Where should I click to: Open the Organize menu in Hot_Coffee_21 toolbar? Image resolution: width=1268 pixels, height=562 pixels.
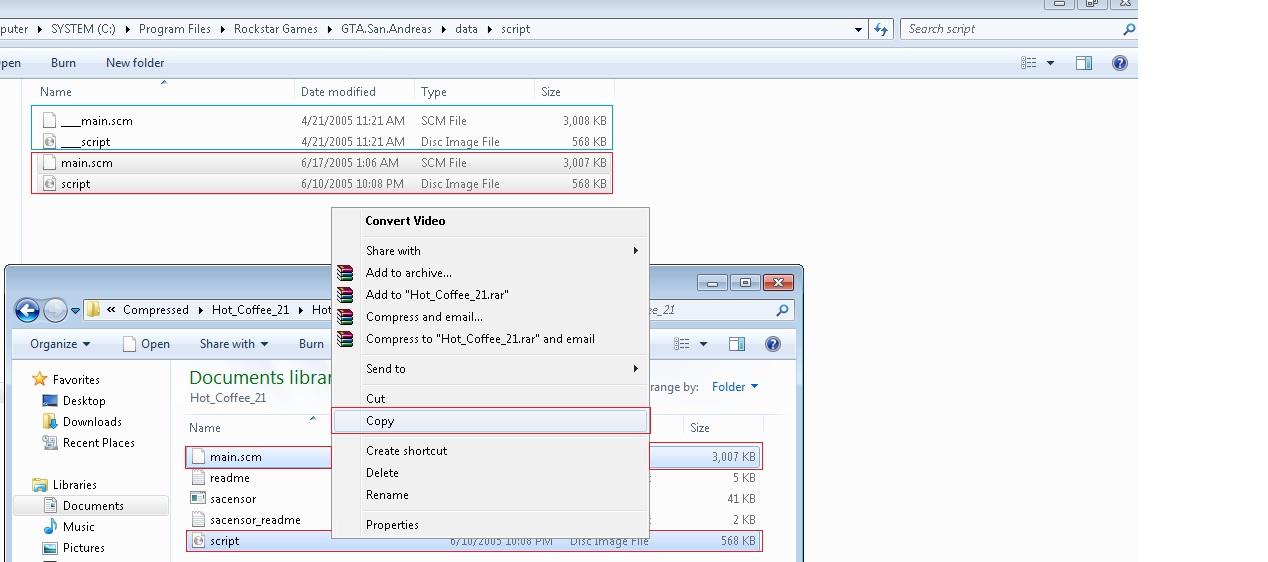pos(60,344)
